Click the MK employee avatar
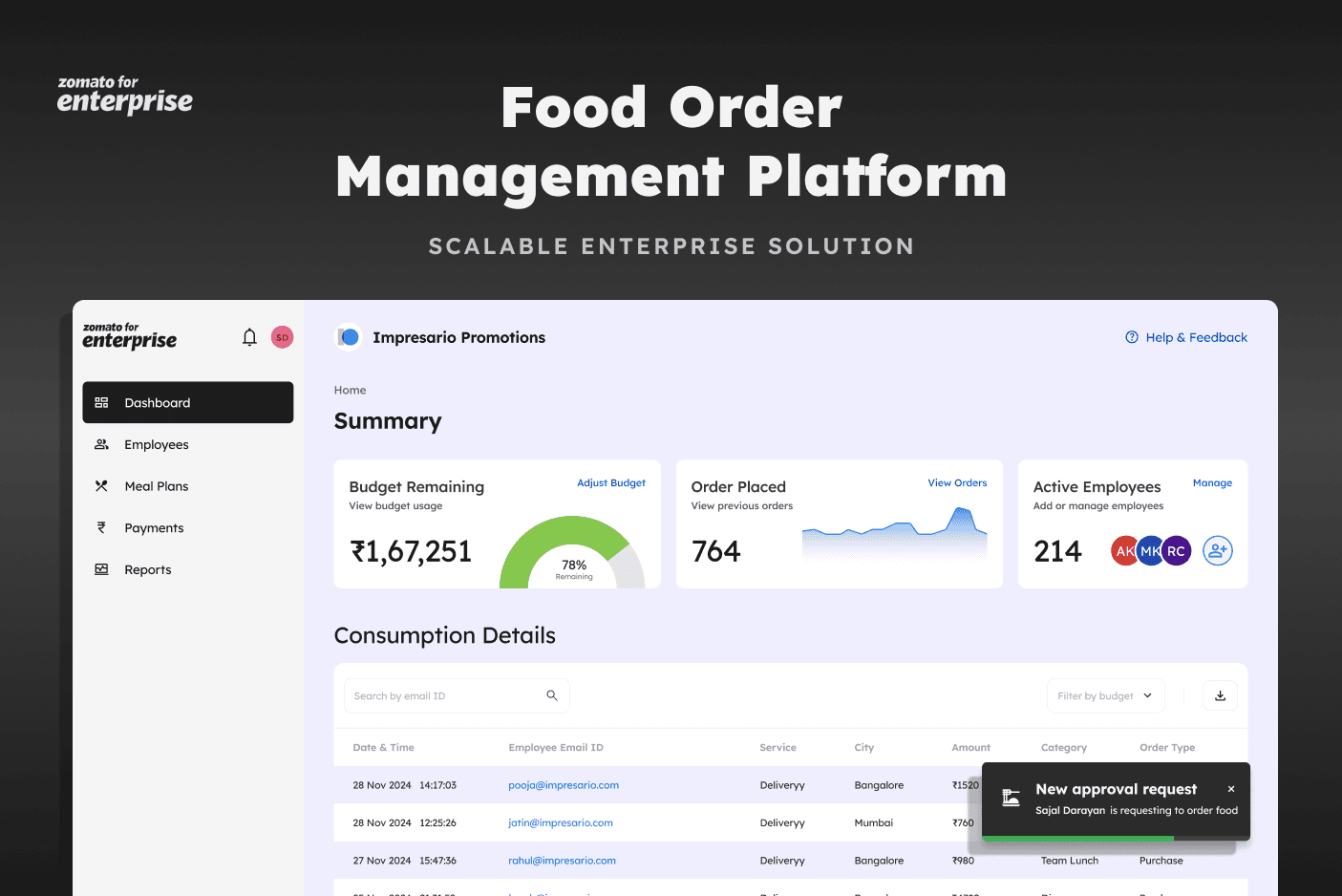Image resolution: width=1342 pixels, height=896 pixels. (x=1150, y=550)
